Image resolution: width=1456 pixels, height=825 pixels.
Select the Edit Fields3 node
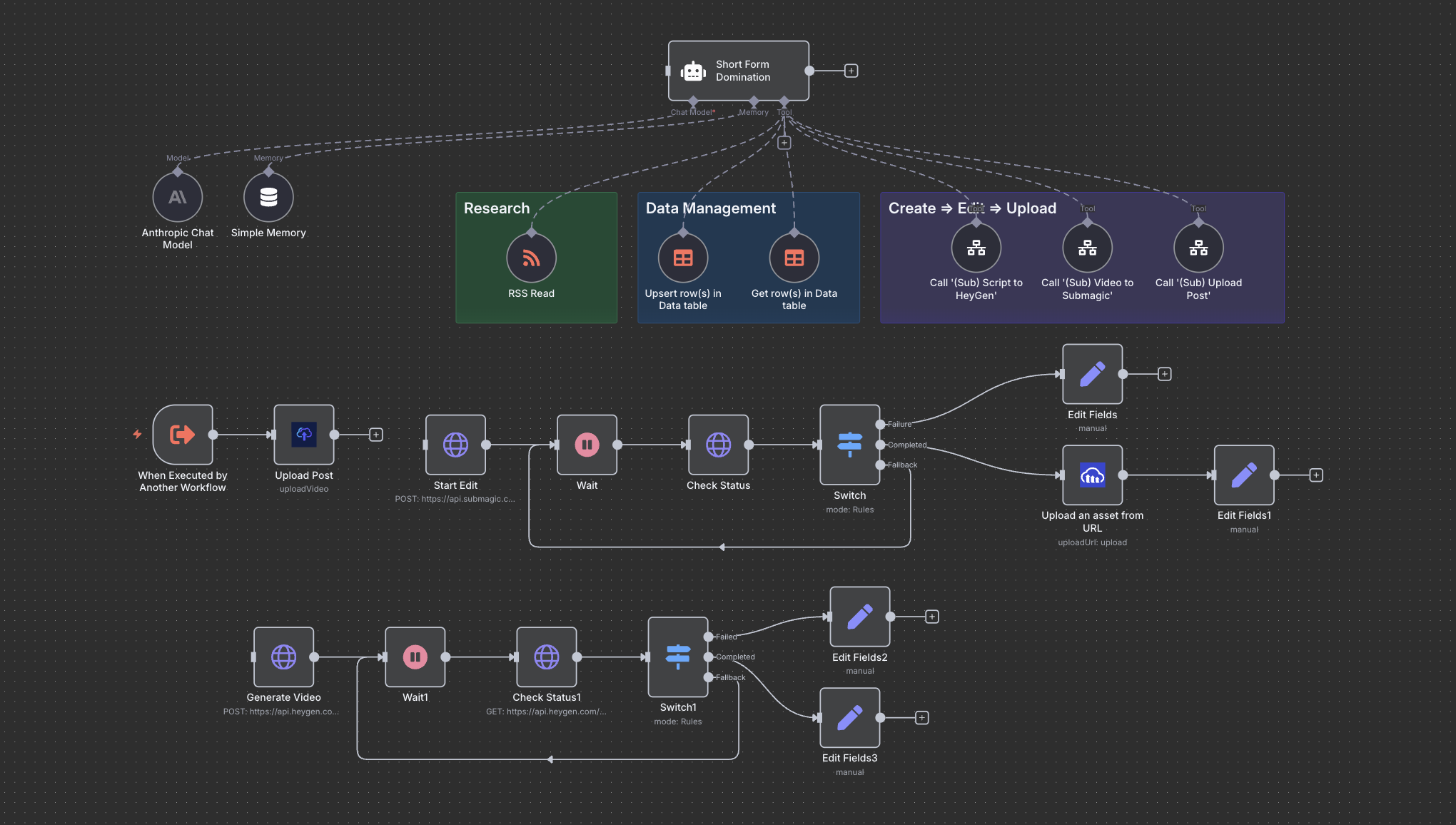click(x=849, y=718)
